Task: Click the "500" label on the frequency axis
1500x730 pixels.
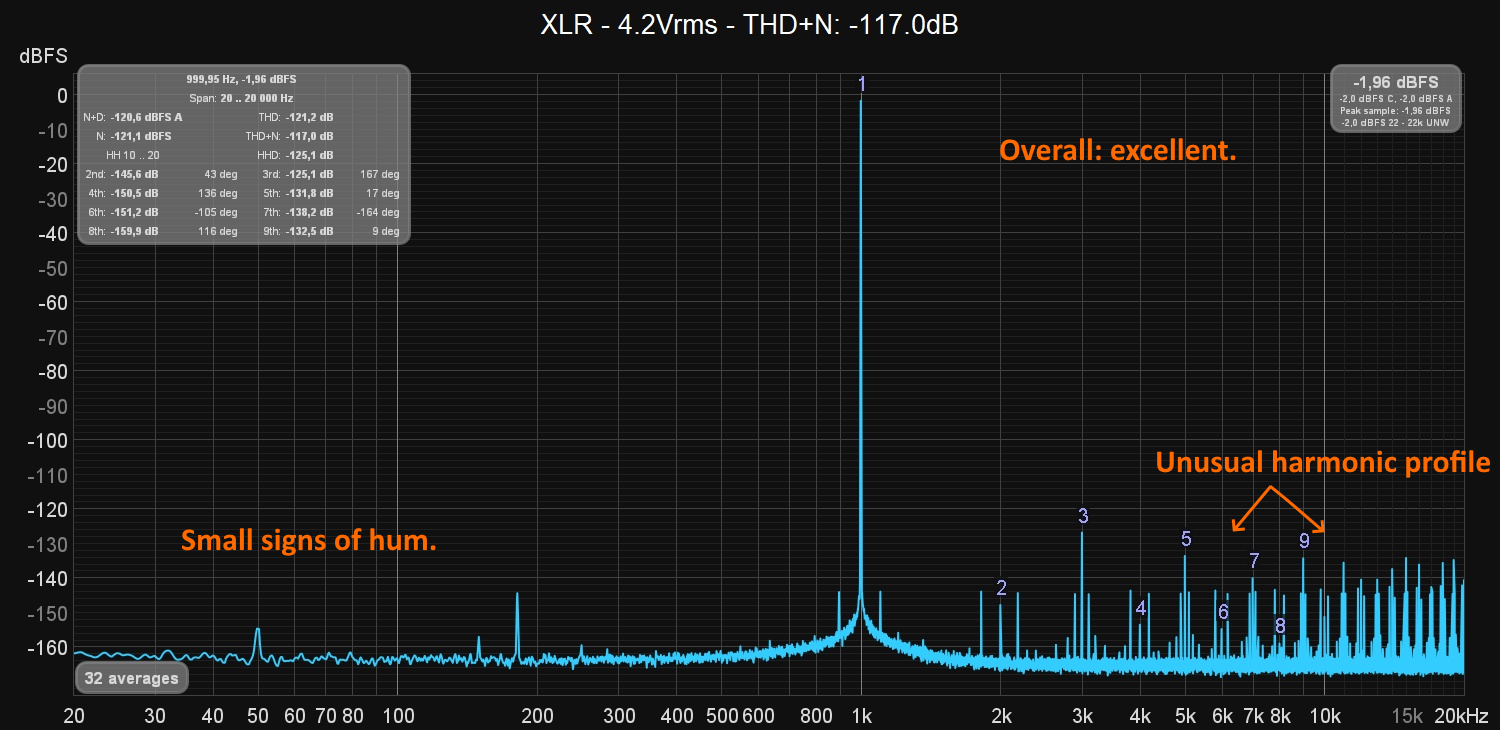Action: (722, 716)
